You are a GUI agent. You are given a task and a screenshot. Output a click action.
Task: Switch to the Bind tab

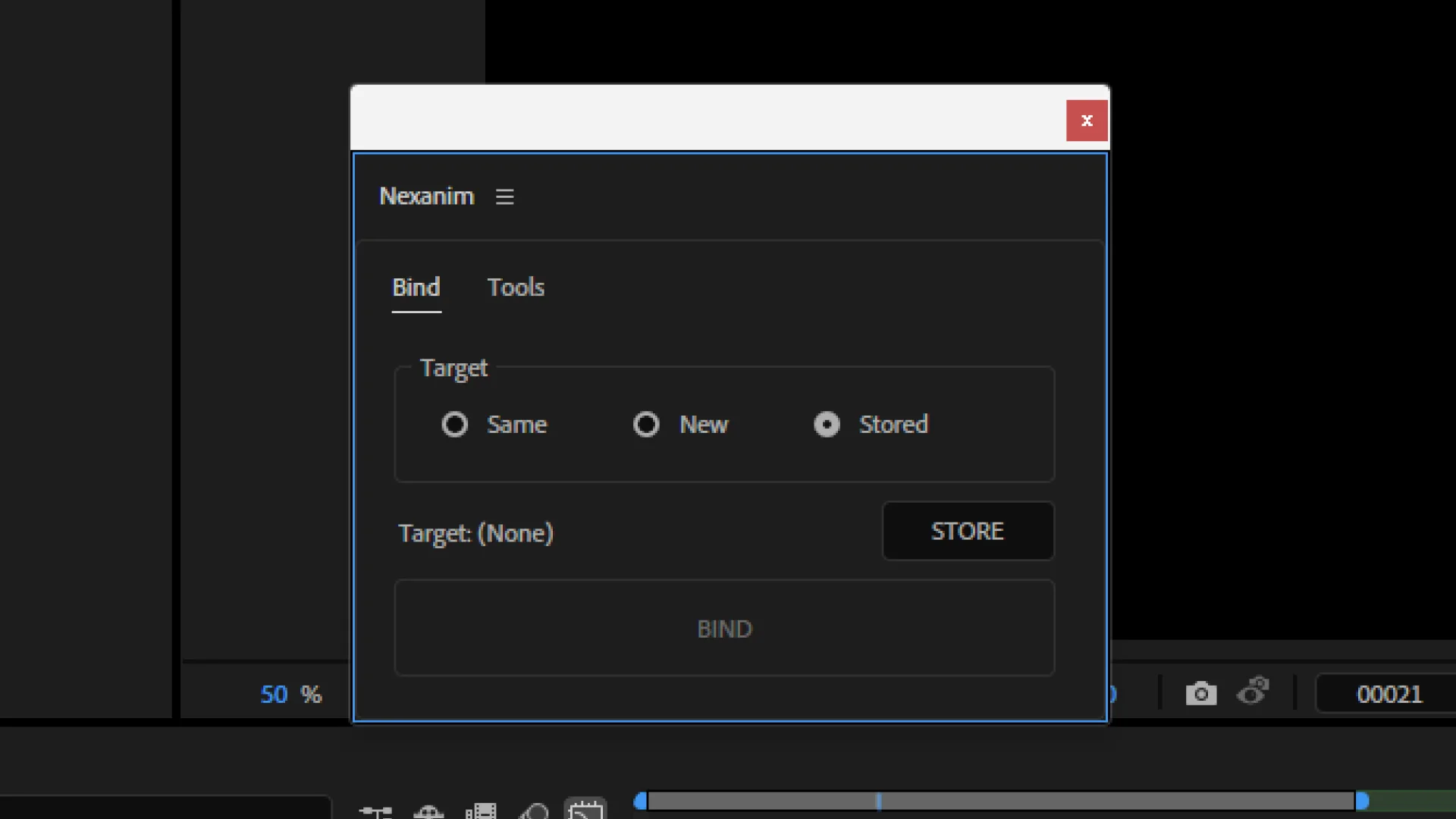416,287
